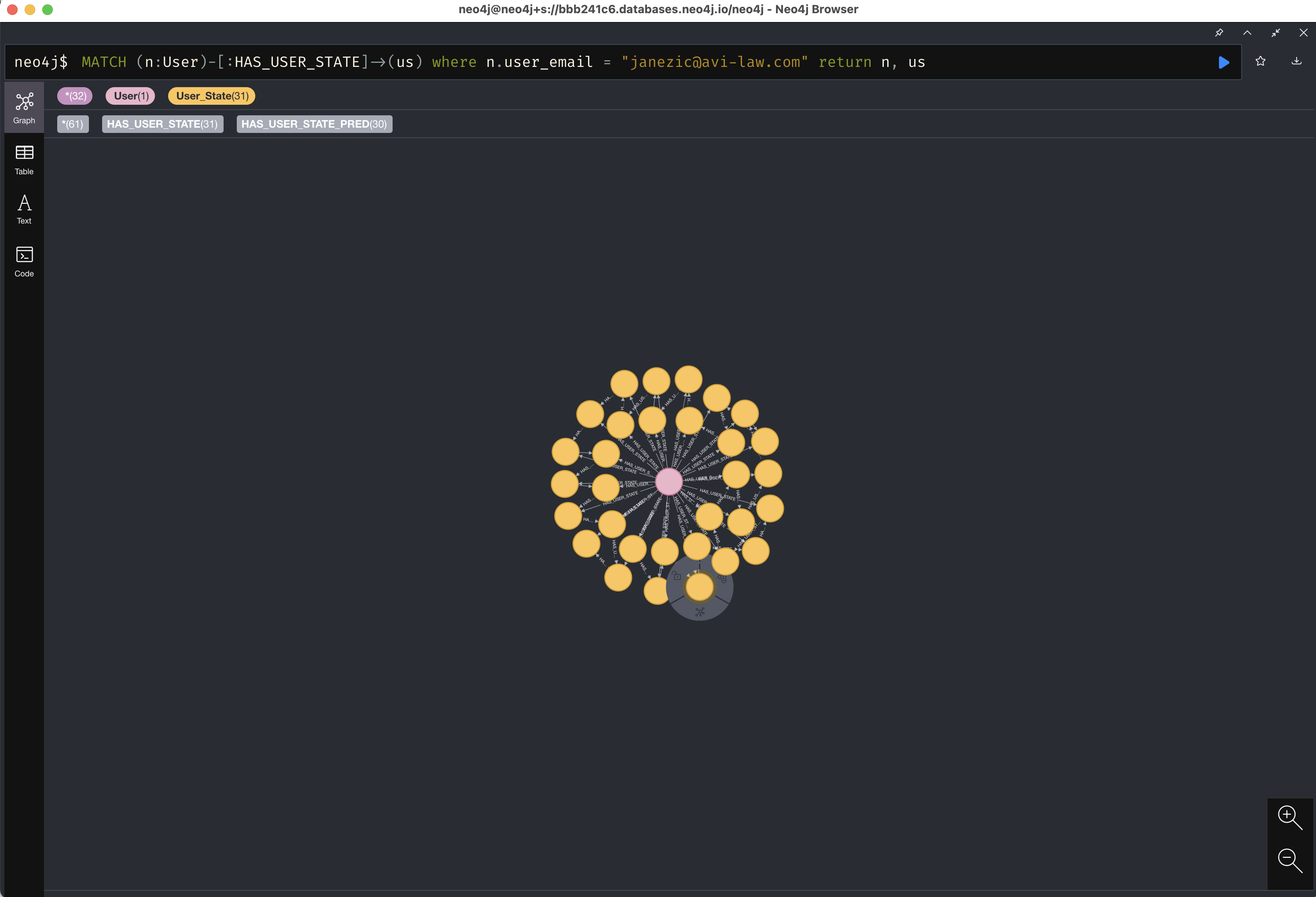Open the Code view

tap(24, 261)
